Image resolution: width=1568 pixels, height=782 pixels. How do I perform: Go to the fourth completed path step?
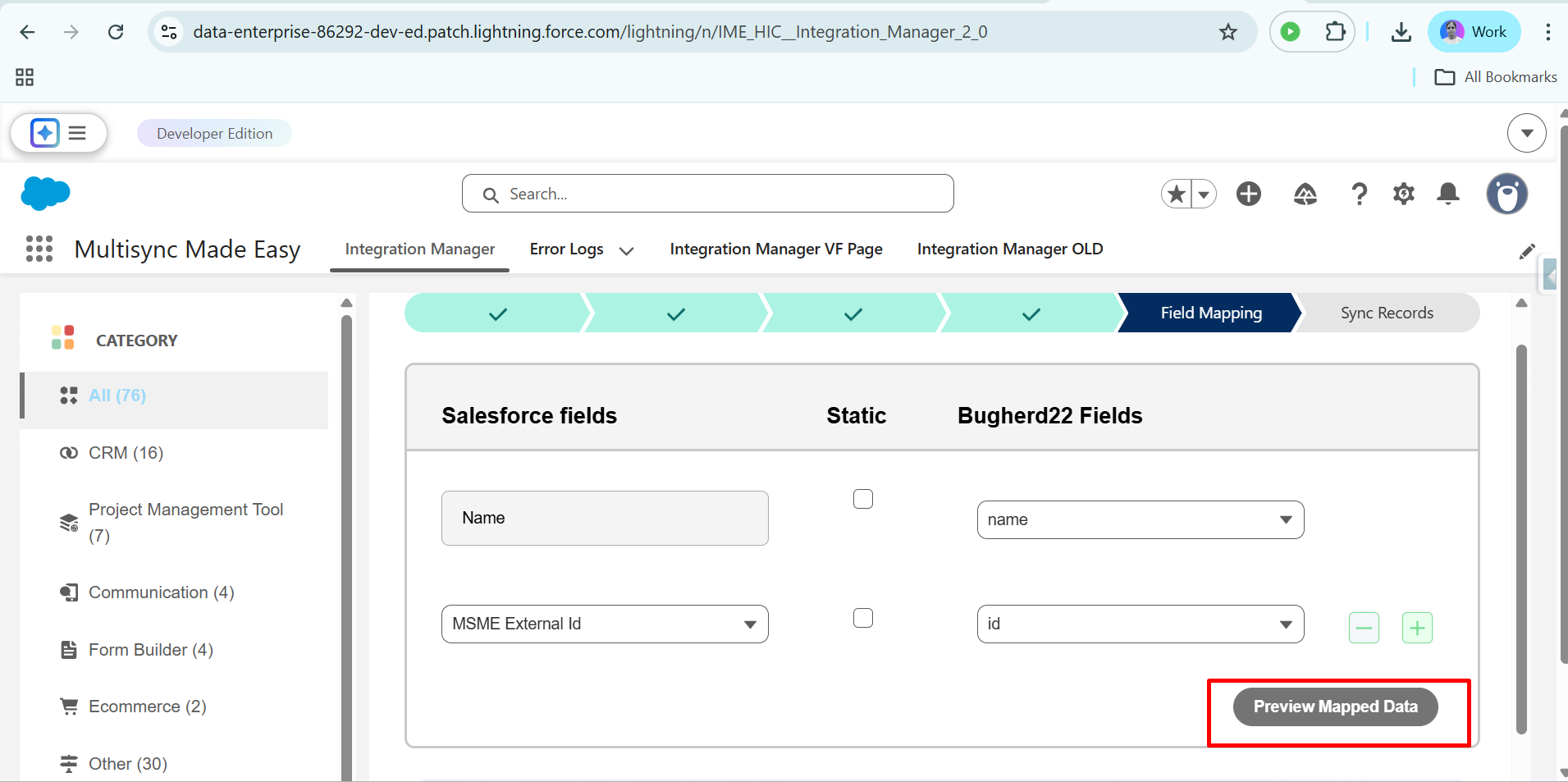1031,313
